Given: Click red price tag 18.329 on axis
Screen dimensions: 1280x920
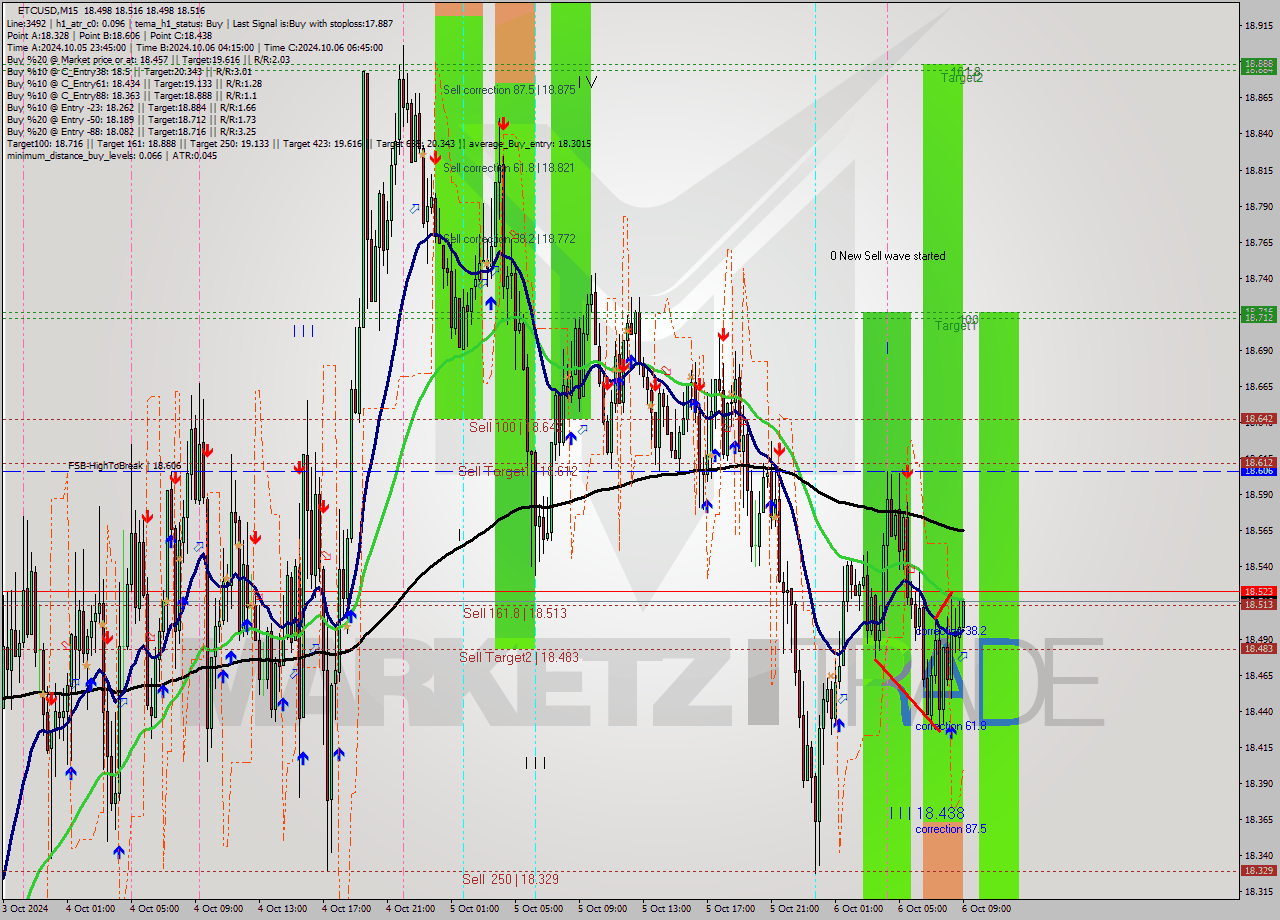Looking at the screenshot, I should [x=1258, y=870].
